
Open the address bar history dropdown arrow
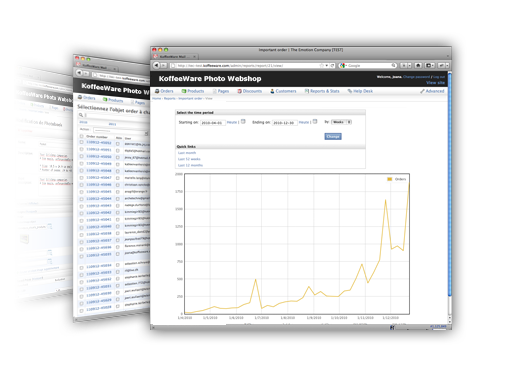coord(327,66)
